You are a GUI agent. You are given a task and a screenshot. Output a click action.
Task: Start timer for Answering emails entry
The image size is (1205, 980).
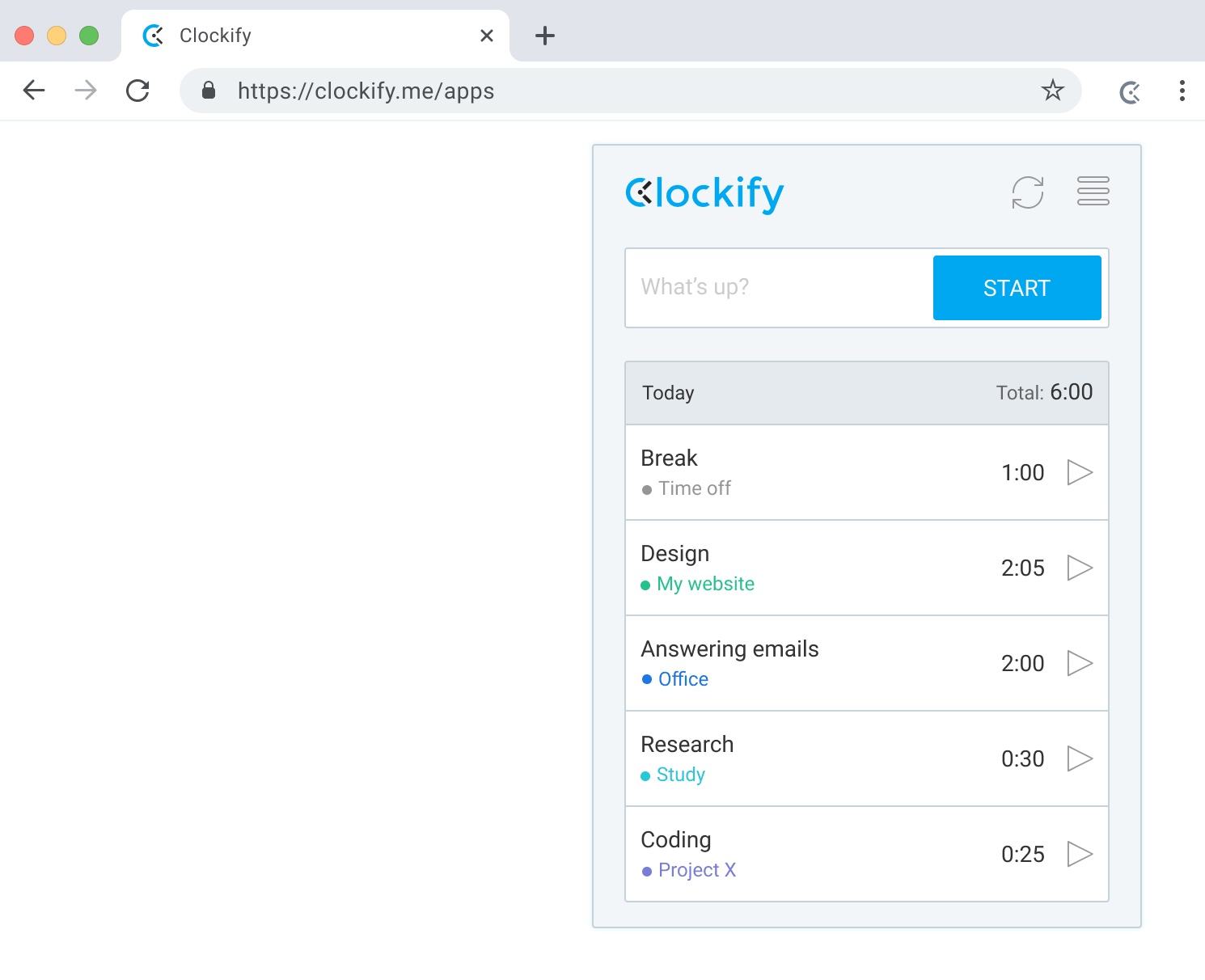[x=1080, y=663]
